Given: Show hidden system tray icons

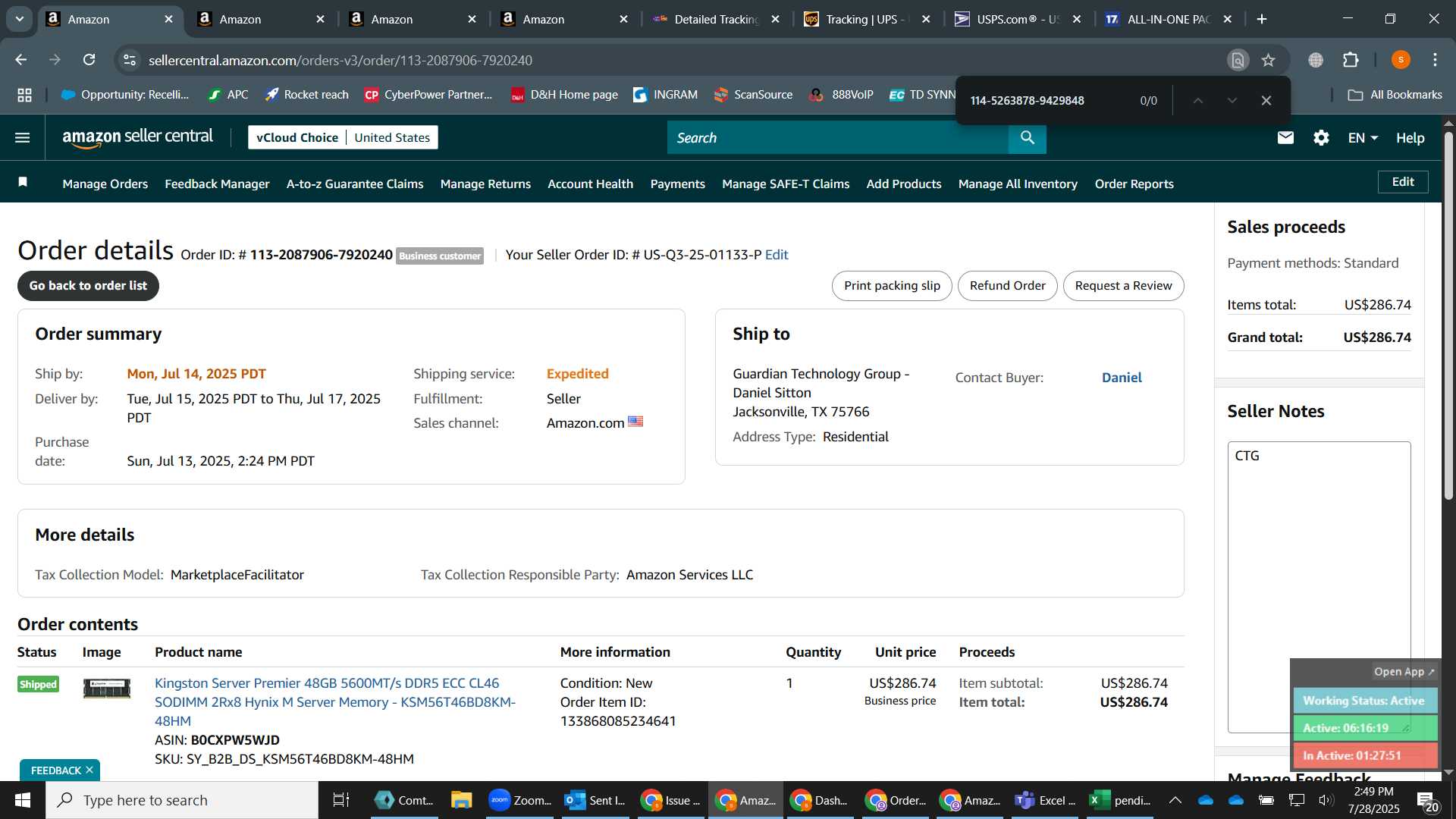Looking at the screenshot, I should pyautogui.click(x=1175, y=800).
